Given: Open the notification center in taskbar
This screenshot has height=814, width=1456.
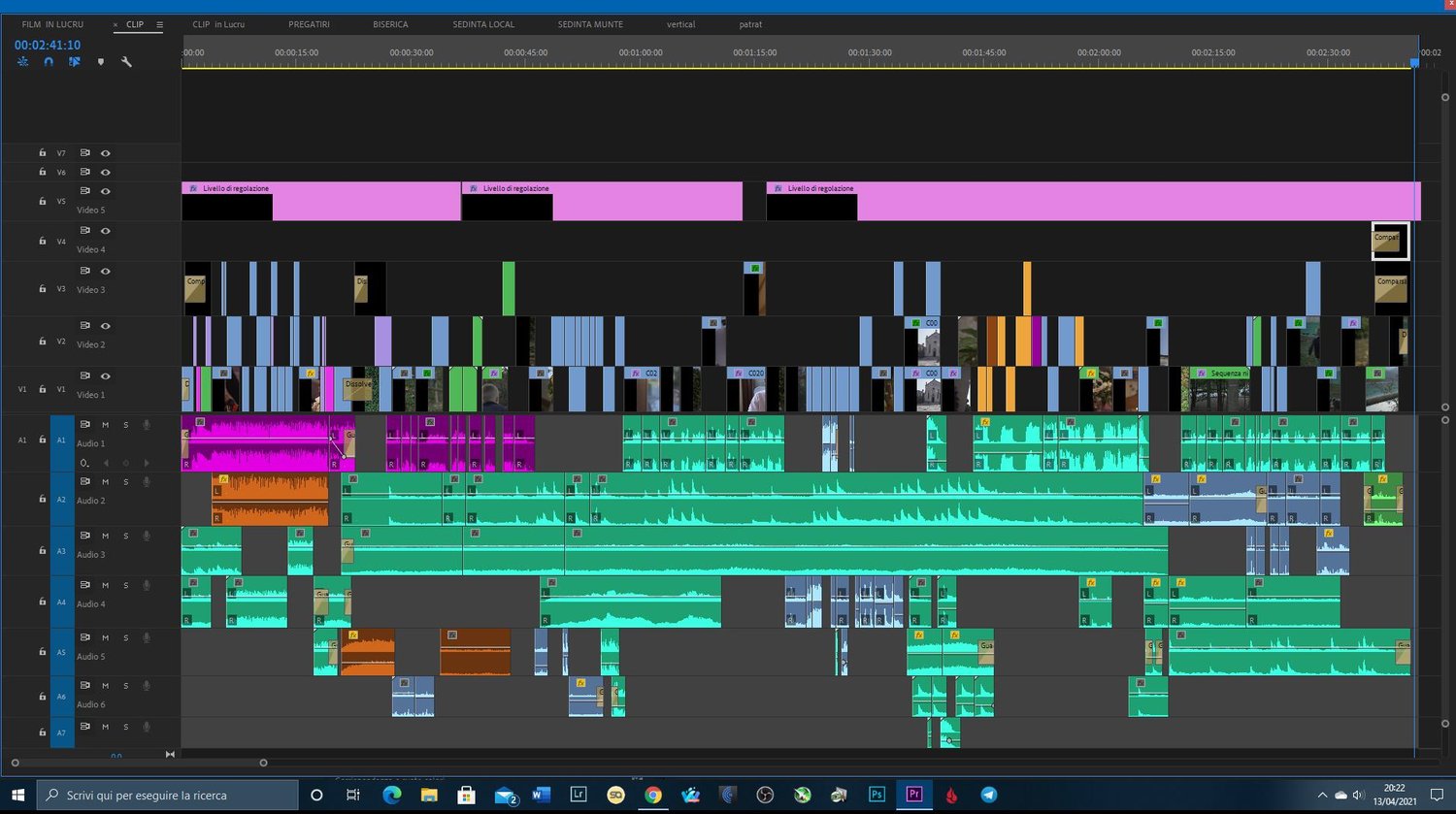Looking at the screenshot, I should pyautogui.click(x=1438, y=795).
